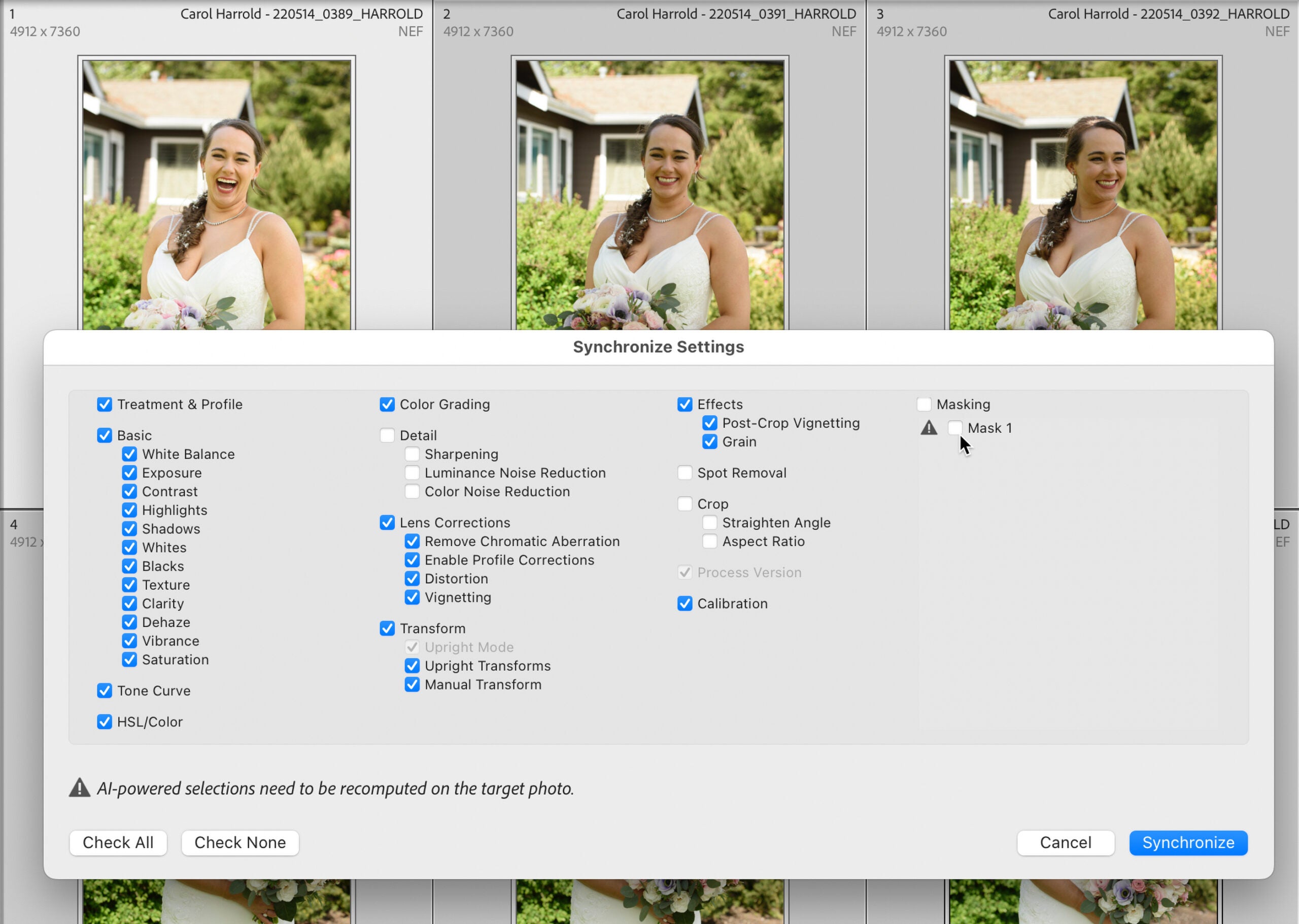Click the Synchronize button

coord(1188,843)
